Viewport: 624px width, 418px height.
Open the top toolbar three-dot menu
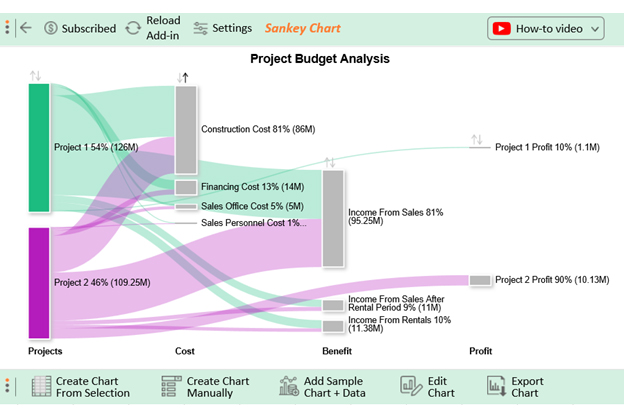click(7, 27)
